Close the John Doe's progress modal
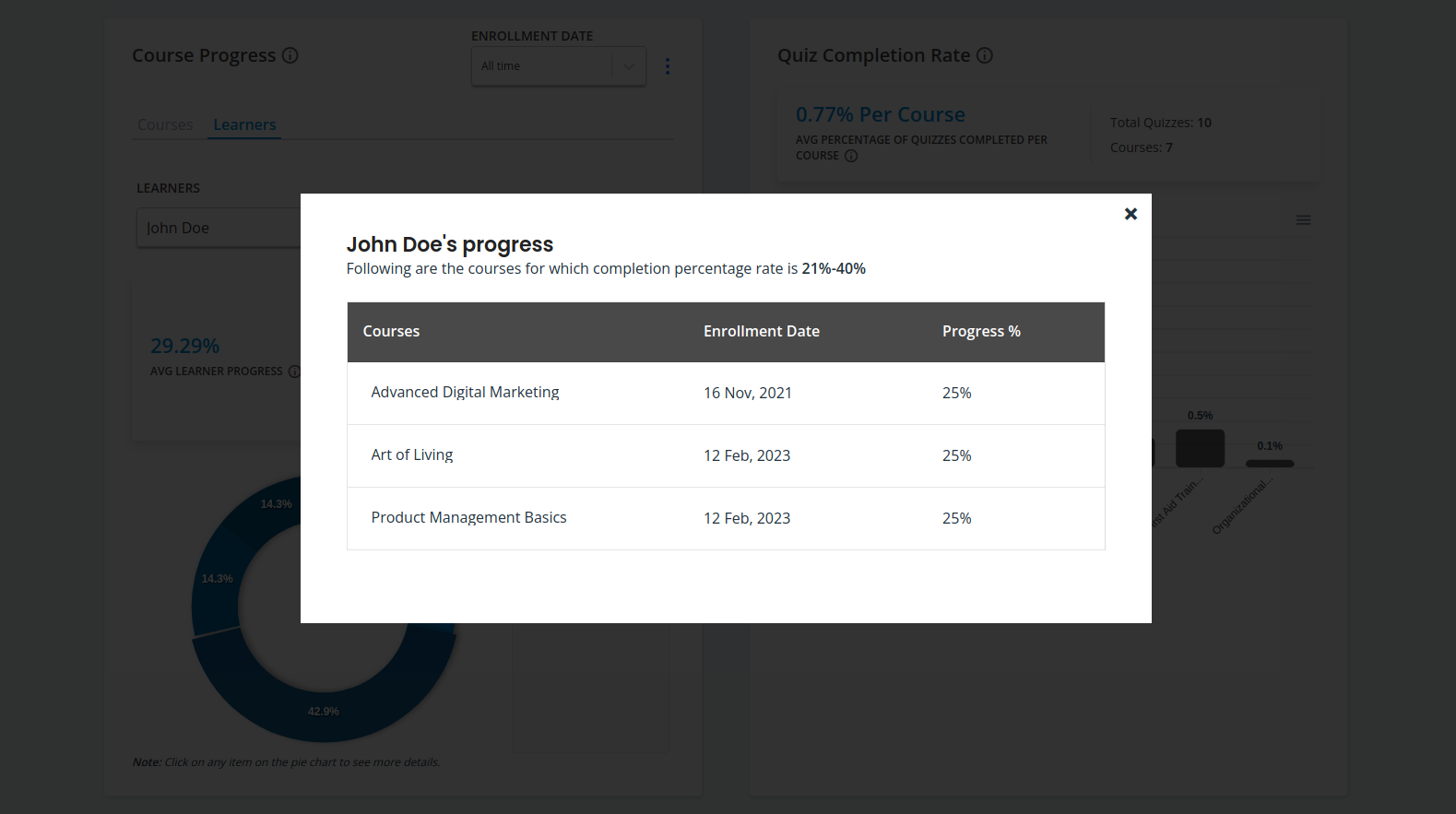 [x=1130, y=214]
